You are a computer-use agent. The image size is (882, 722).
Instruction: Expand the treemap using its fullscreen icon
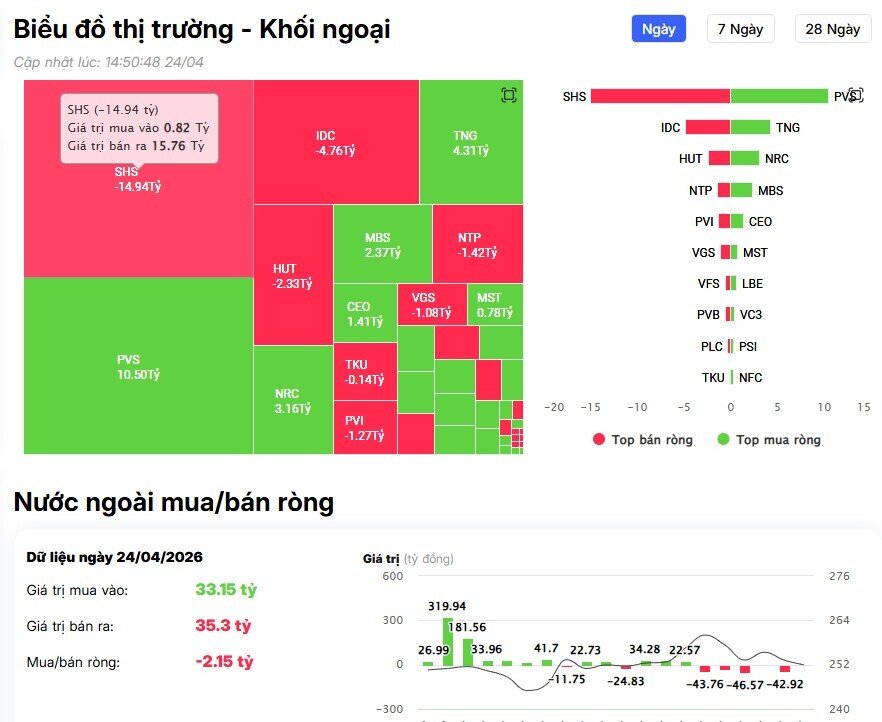click(x=508, y=94)
